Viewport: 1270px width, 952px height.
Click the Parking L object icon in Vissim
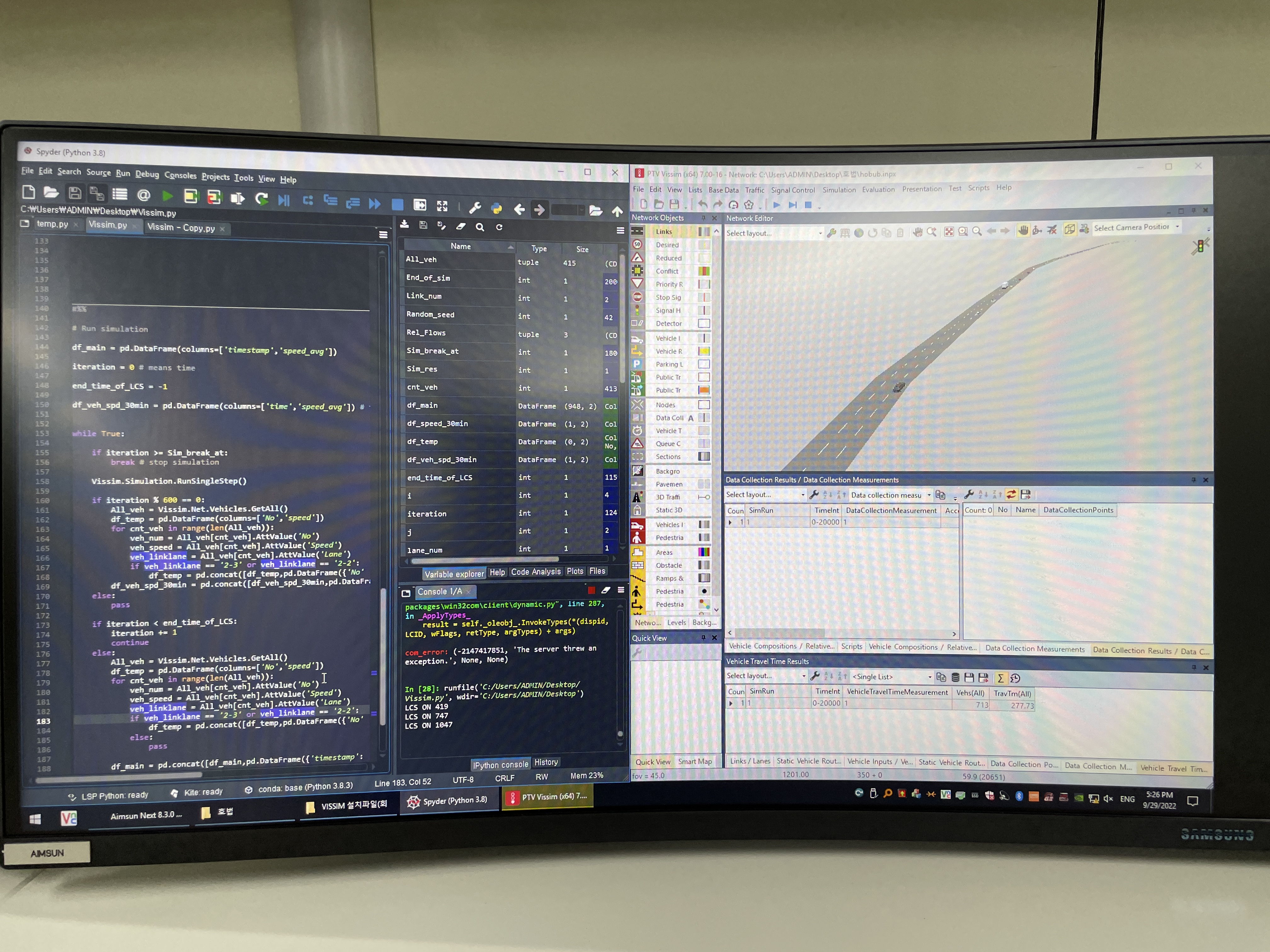click(x=637, y=364)
